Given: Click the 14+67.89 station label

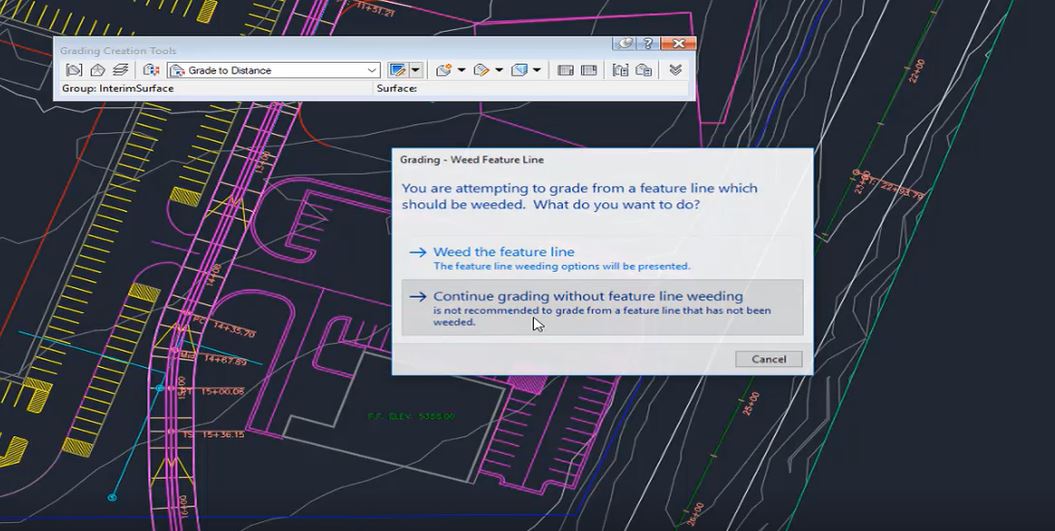Looking at the screenshot, I should [225, 361].
